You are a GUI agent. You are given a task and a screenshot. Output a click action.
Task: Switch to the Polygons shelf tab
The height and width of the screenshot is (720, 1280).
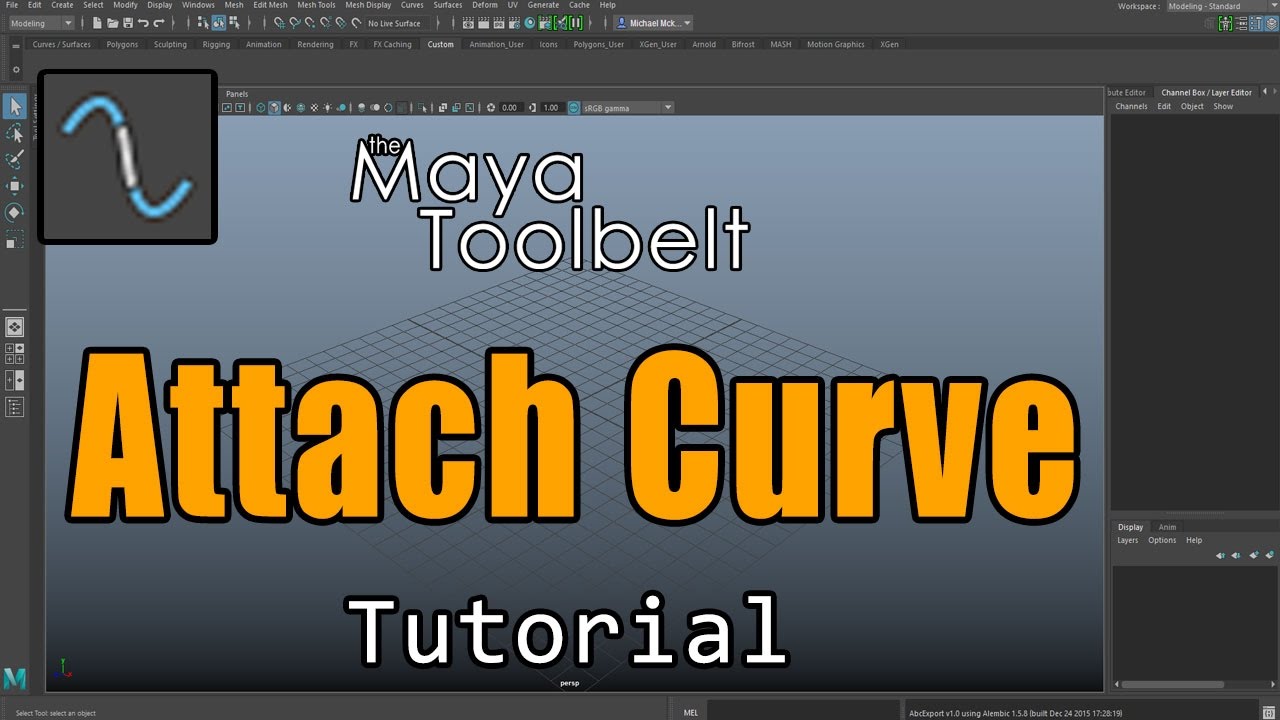(x=122, y=44)
